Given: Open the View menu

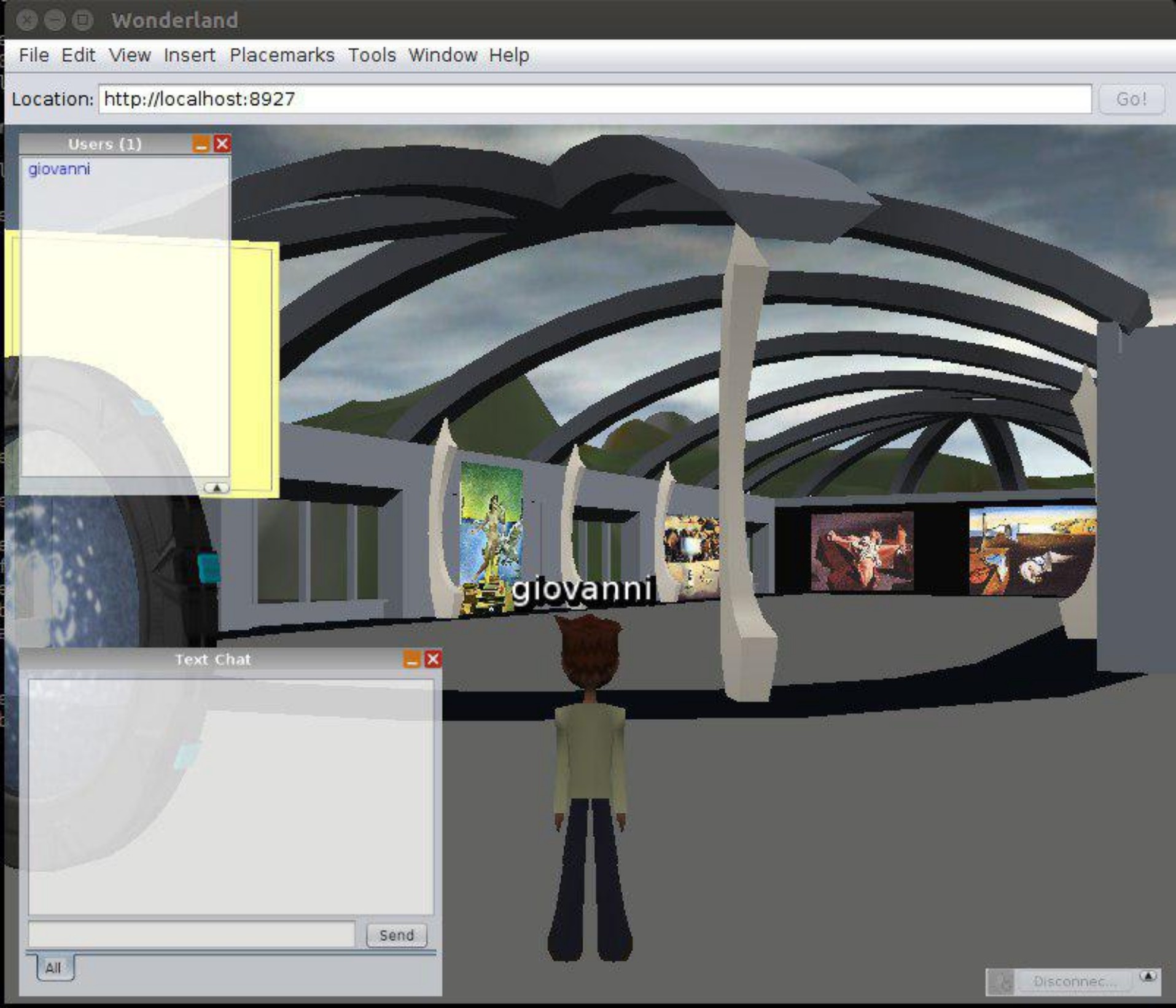Looking at the screenshot, I should tap(130, 55).
